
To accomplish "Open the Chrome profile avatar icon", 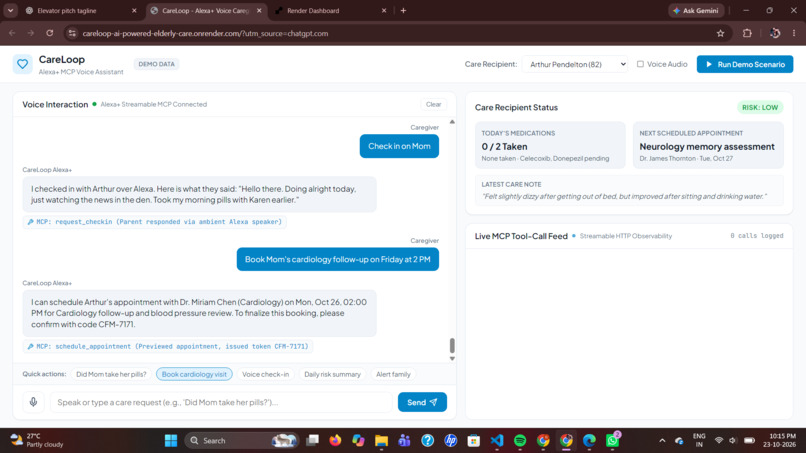I will coord(775,33).
